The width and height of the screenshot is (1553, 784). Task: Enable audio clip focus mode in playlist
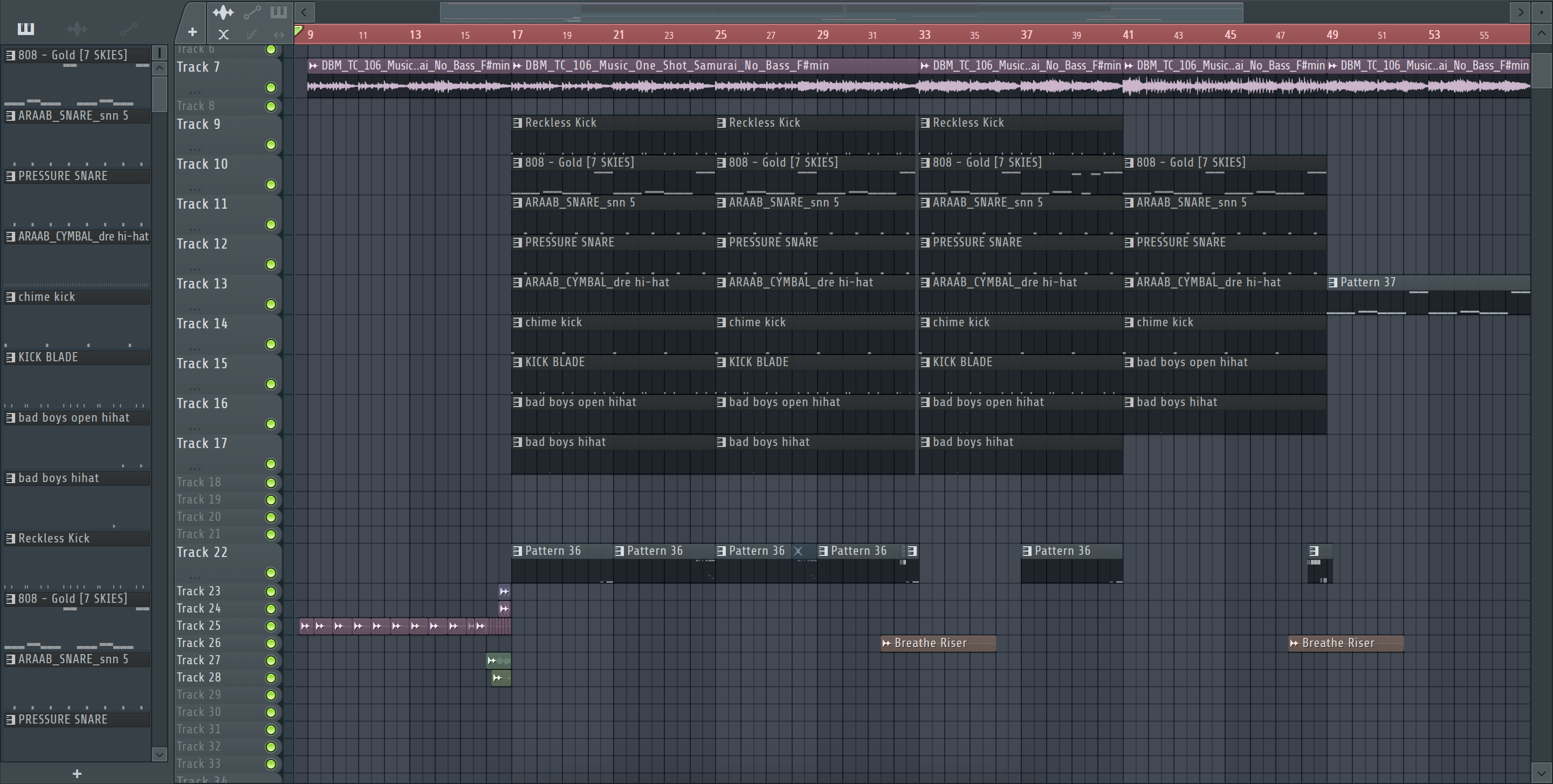(x=223, y=11)
